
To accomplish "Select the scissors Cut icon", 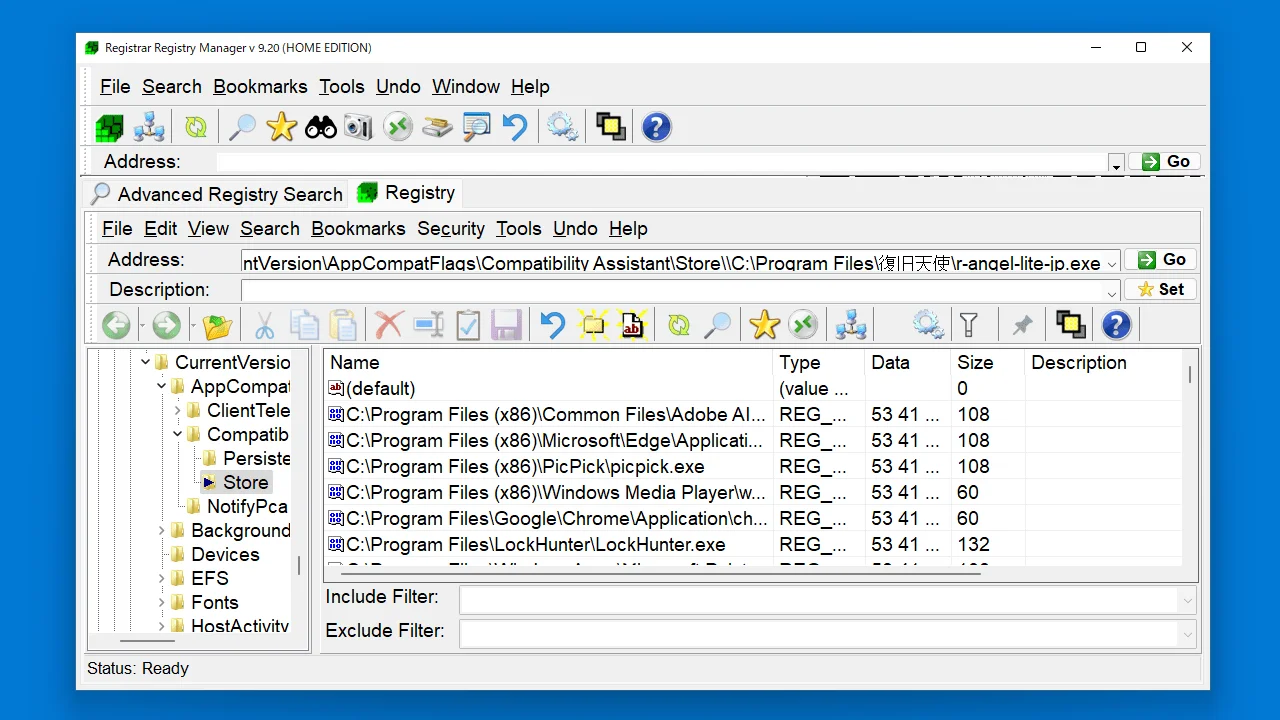I will (x=263, y=325).
